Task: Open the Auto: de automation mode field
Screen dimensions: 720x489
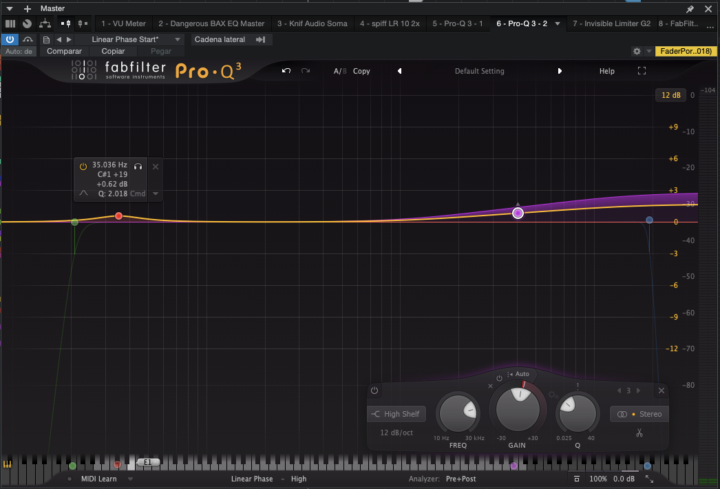Action: click(x=19, y=51)
